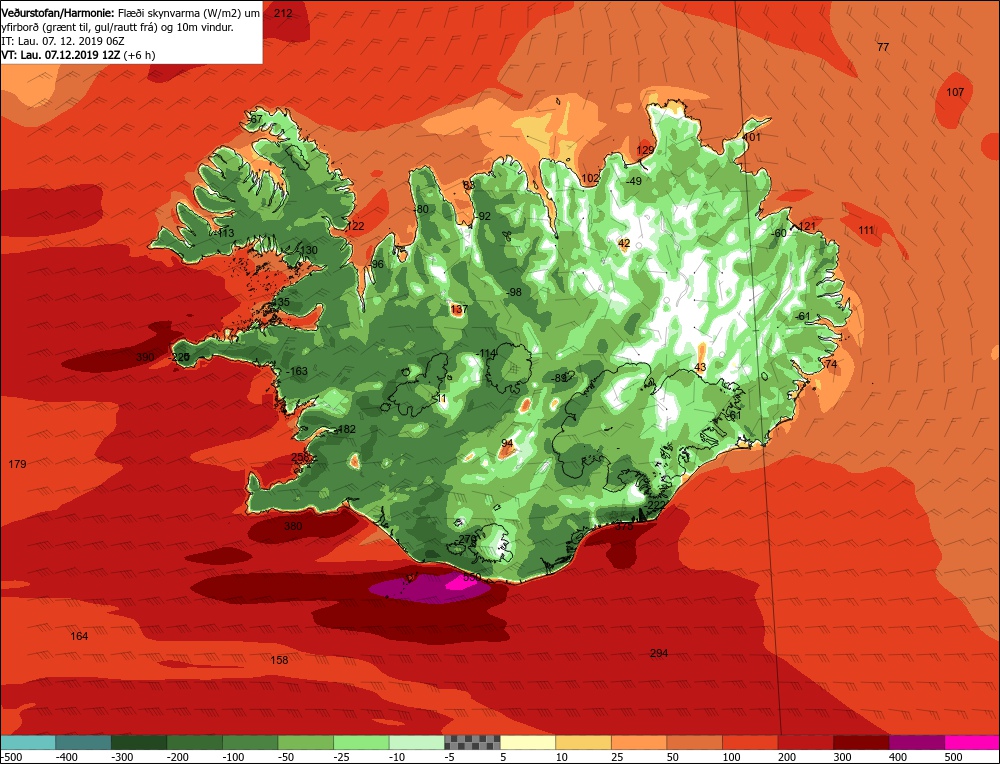Click the '(+6 h)' forecast offset text
This screenshot has height=764, width=1000.
point(139,55)
